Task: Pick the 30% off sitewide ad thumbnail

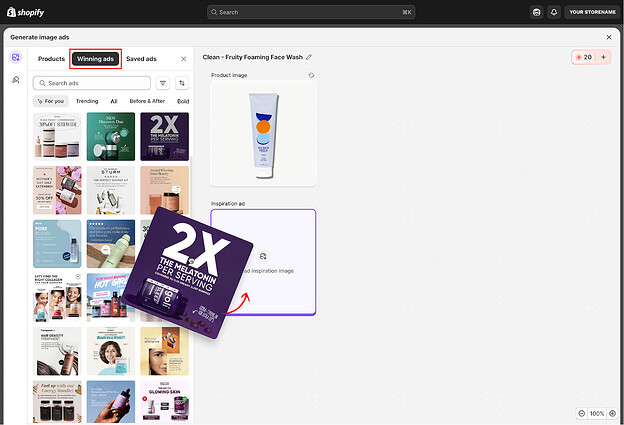Action: pos(57,136)
